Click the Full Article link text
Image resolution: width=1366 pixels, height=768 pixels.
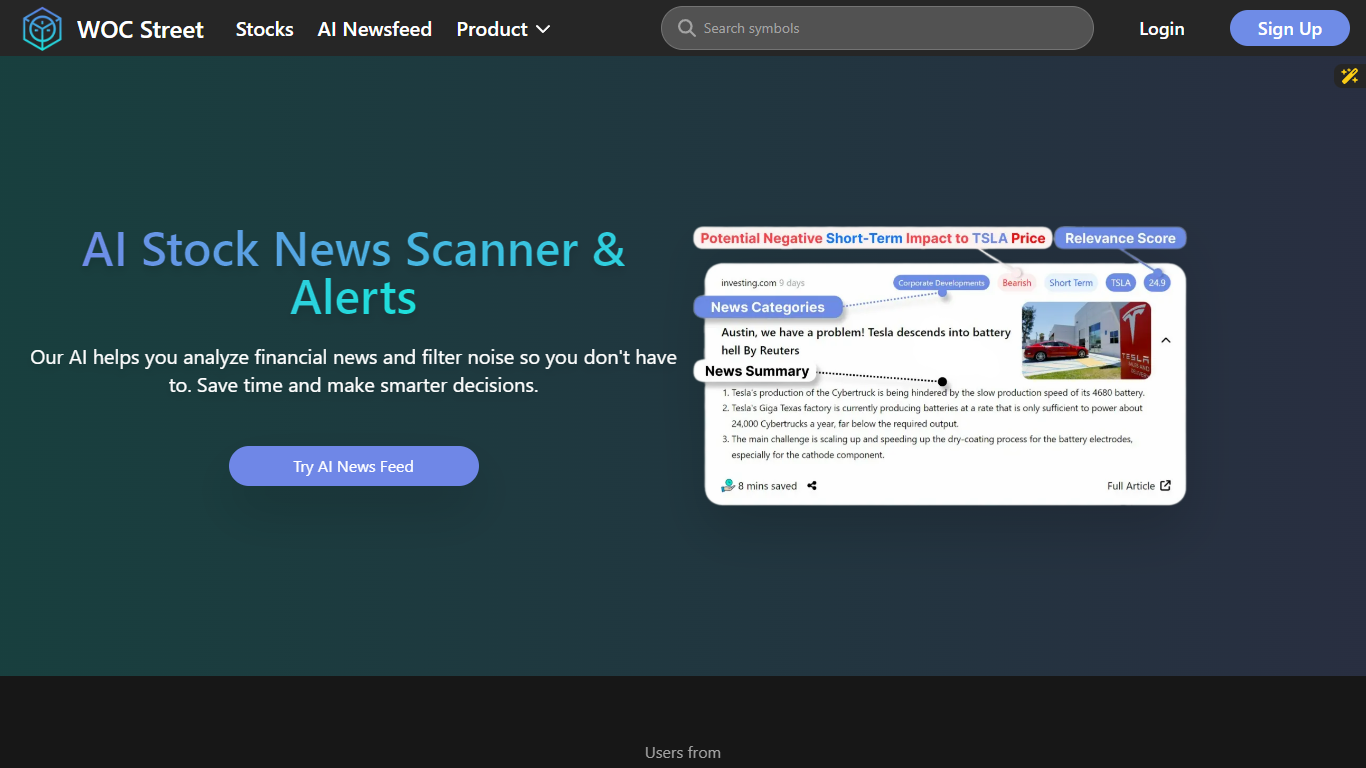click(x=1131, y=486)
